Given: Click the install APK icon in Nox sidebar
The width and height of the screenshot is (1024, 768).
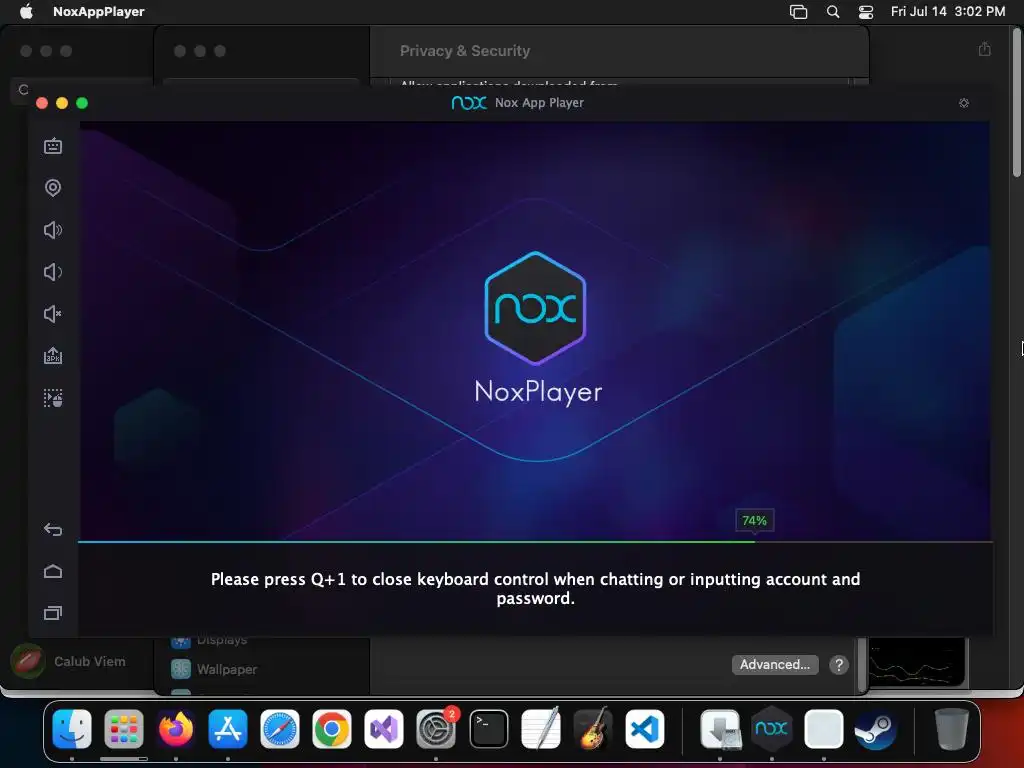Looking at the screenshot, I should (53, 356).
